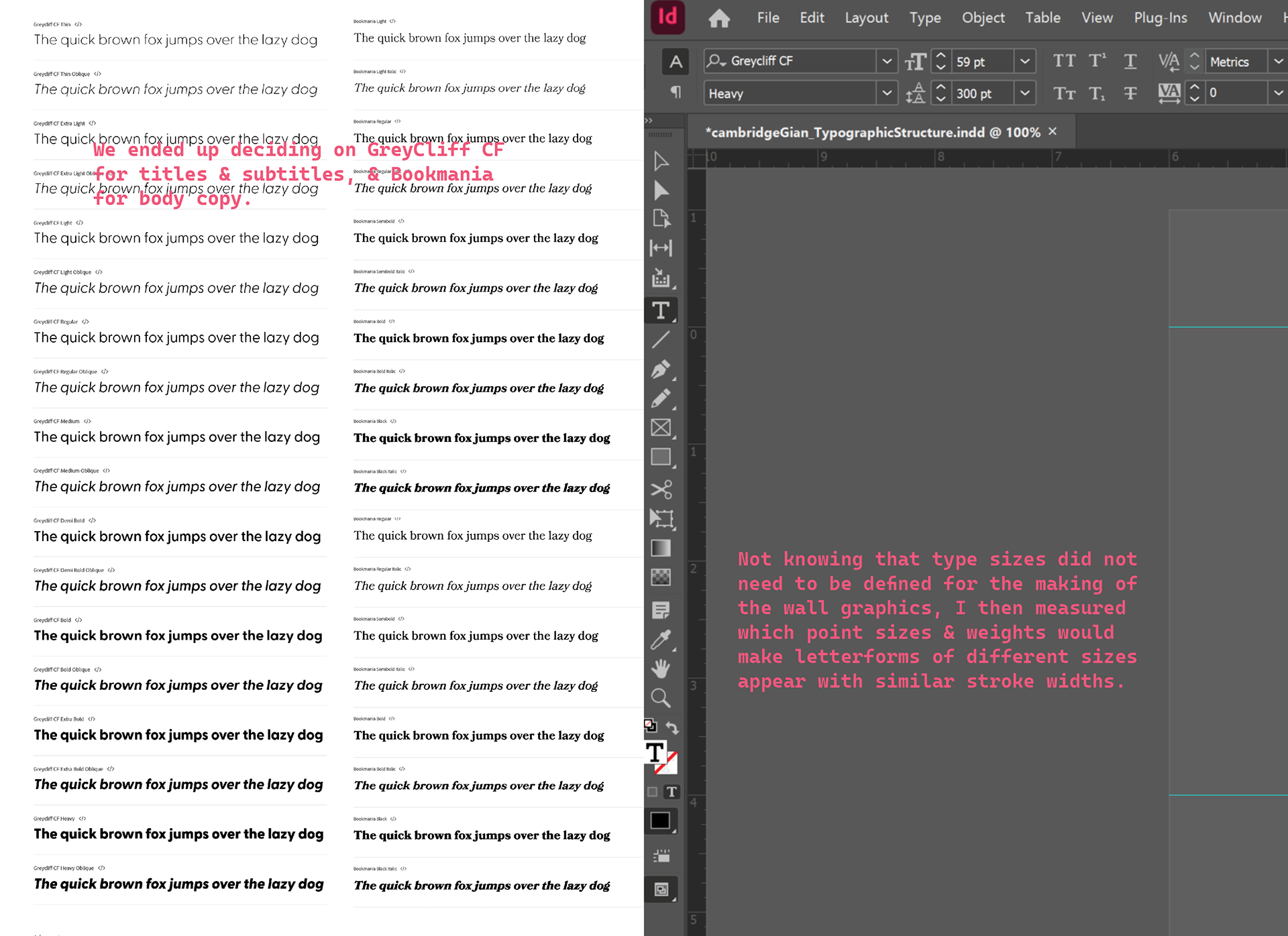
Task: Toggle Subscript formatting
Action: [x=1097, y=93]
